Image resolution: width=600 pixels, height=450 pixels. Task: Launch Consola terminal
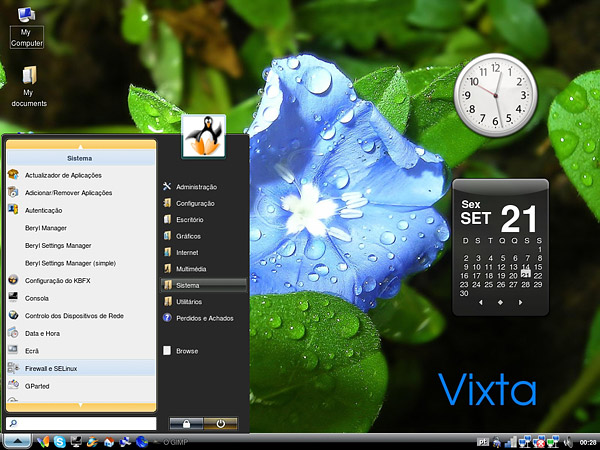click(x=81, y=298)
